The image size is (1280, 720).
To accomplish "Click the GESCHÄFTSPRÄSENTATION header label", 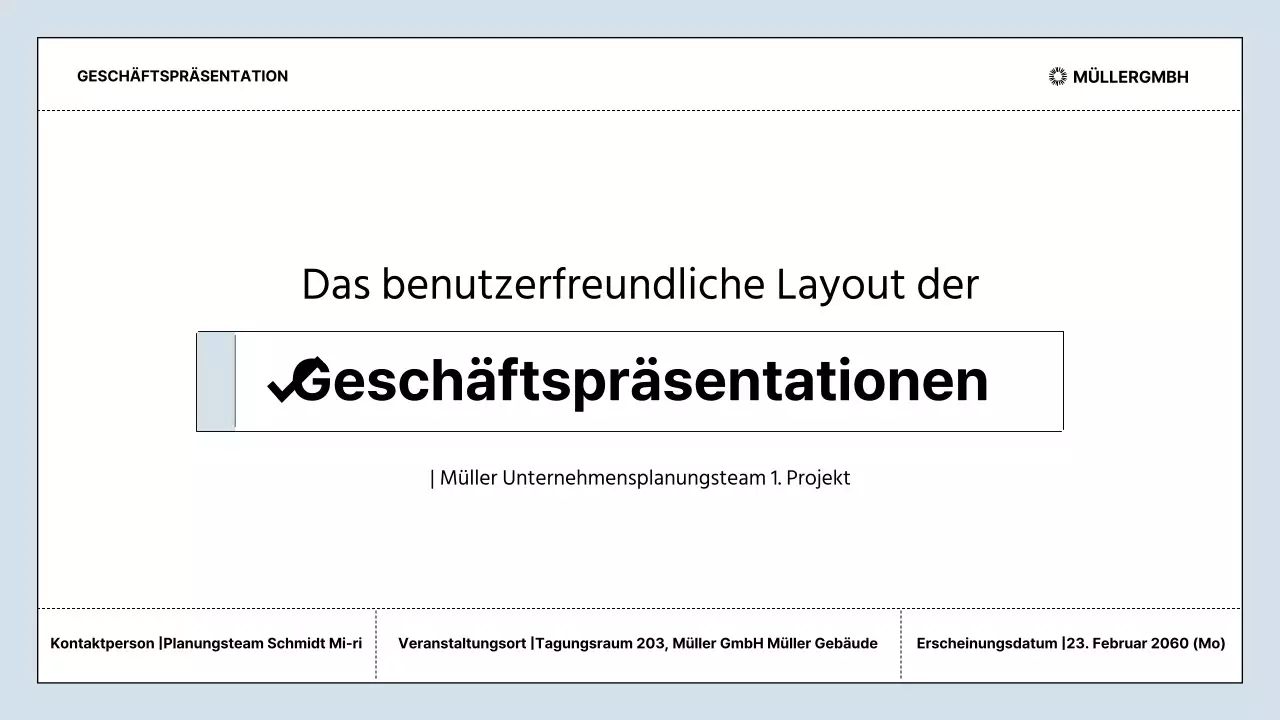I will [182, 76].
